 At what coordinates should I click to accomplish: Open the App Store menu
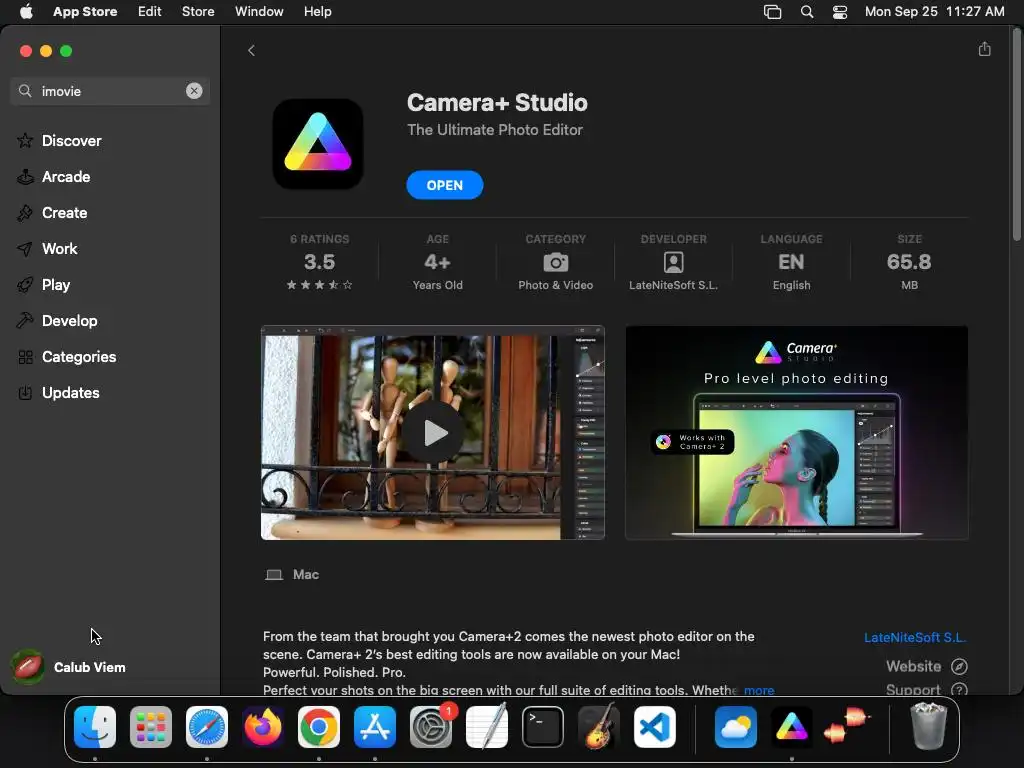[x=85, y=11]
